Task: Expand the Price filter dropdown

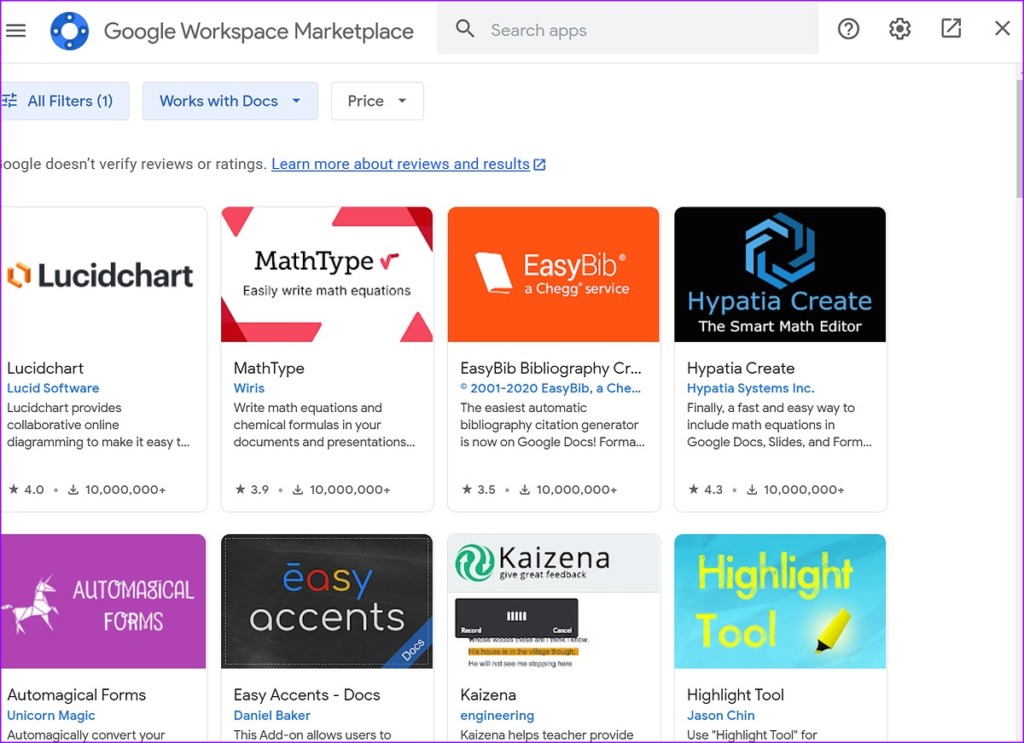Action: (x=377, y=101)
